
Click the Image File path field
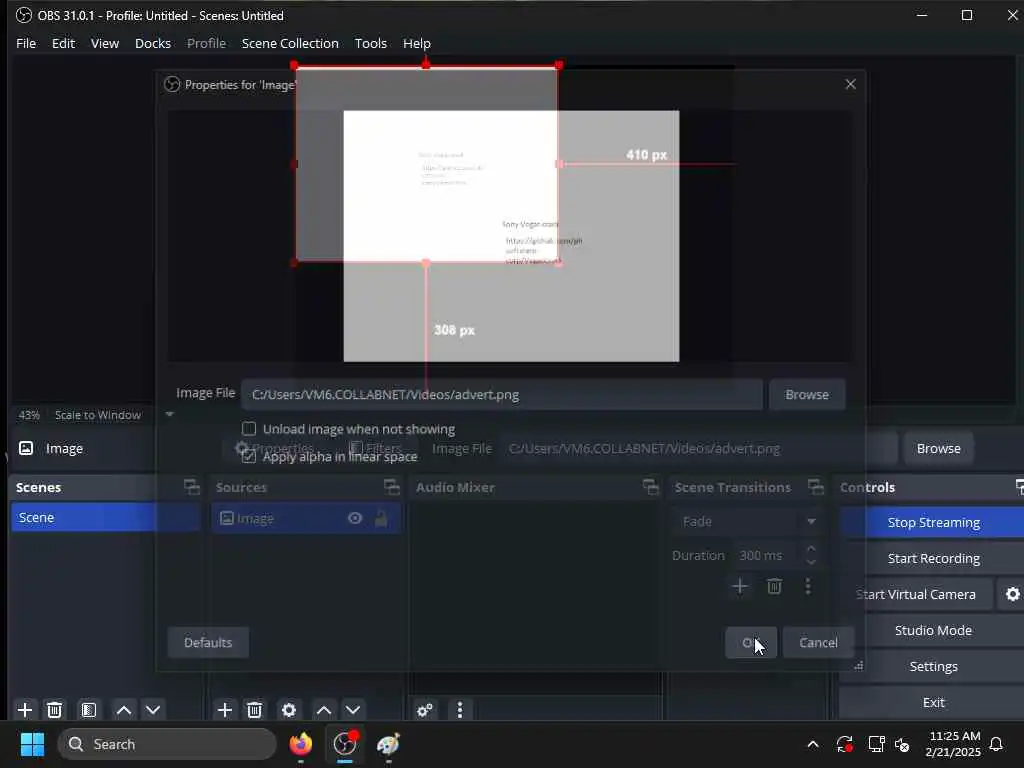(x=502, y=394)
